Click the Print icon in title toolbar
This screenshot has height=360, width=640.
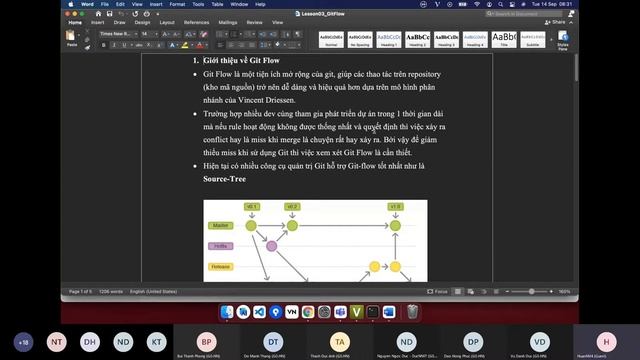click(x=147, y=14)
